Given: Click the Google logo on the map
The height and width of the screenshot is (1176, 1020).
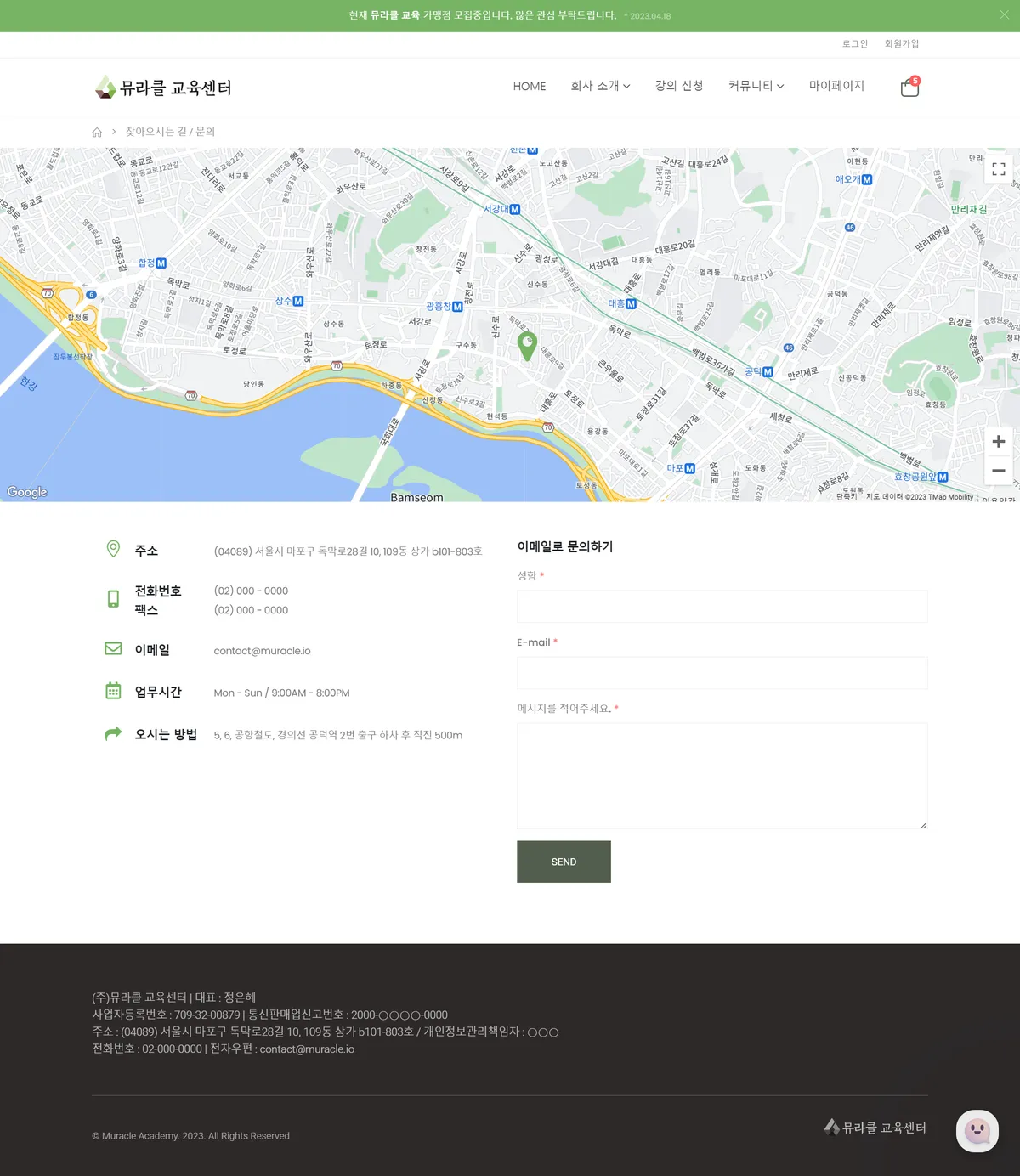Looking at the screenshot, I should (27, 492).
